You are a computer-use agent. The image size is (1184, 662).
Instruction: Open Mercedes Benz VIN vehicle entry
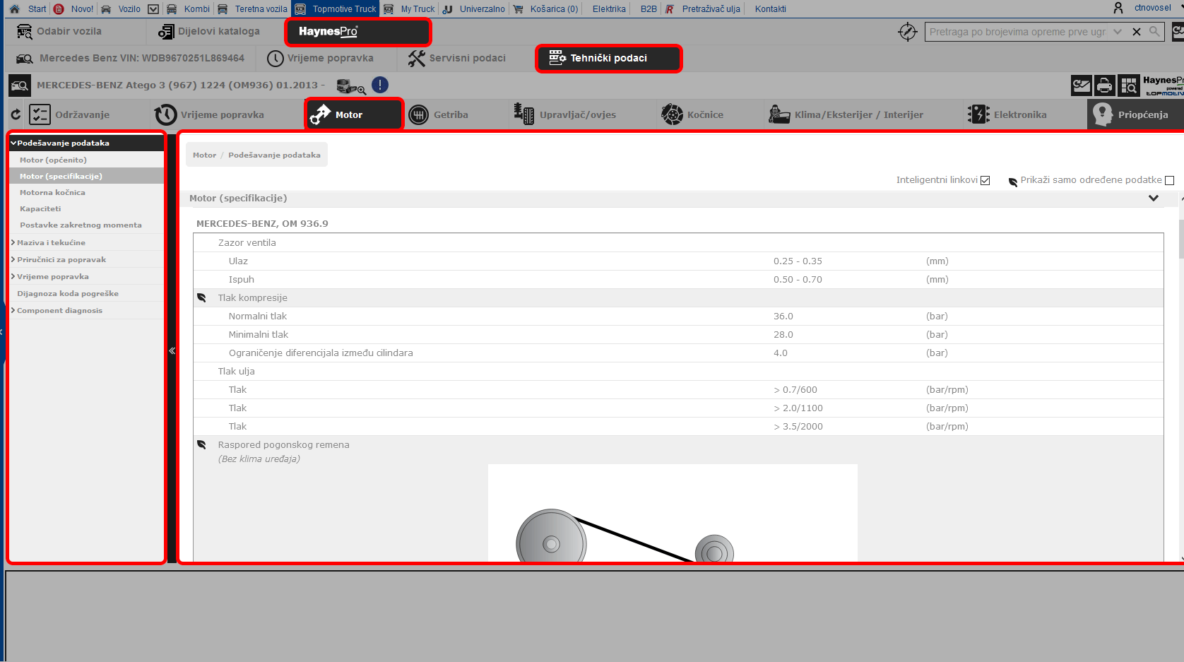pos(130,58)
